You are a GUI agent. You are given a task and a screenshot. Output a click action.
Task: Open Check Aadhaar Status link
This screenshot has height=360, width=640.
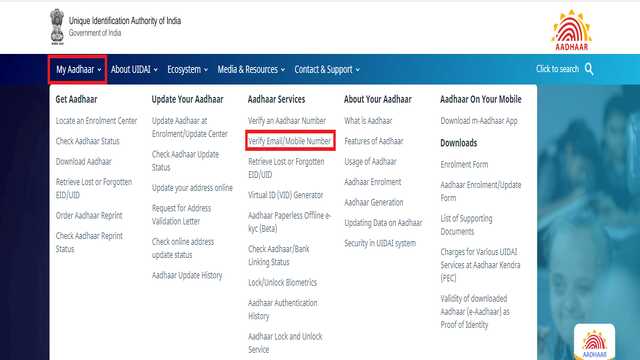click(x=87, y=141)
